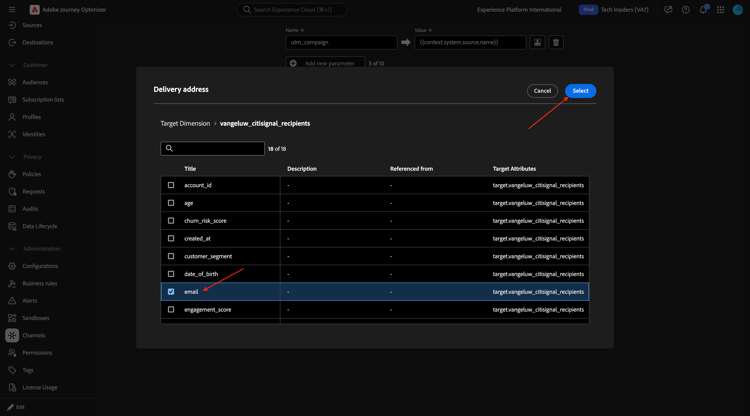The width and height of the screenshot is (750, 416).
Task: Open Sources in the sidebar
Action: [32, 25]
